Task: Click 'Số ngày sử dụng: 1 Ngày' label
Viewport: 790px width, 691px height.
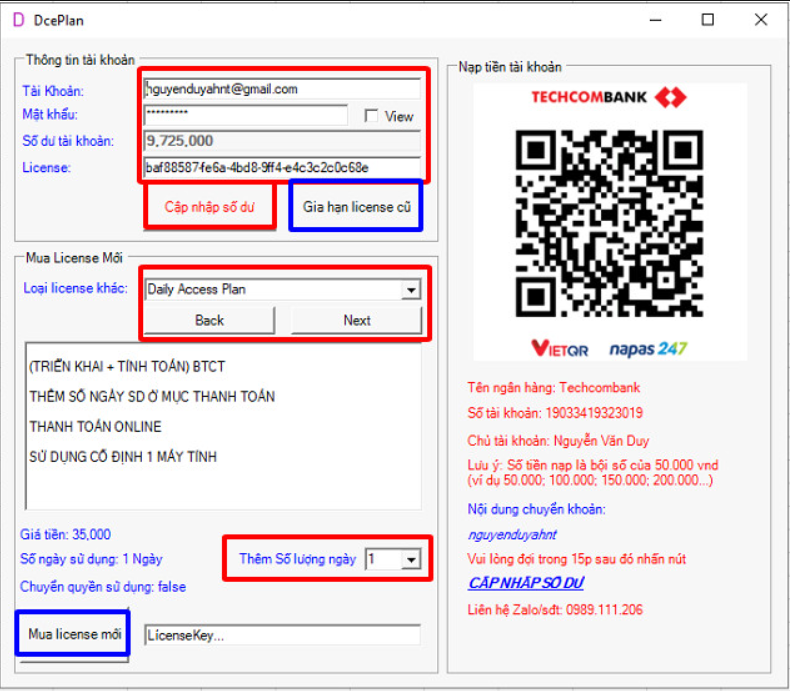Action: click(91, 559)
